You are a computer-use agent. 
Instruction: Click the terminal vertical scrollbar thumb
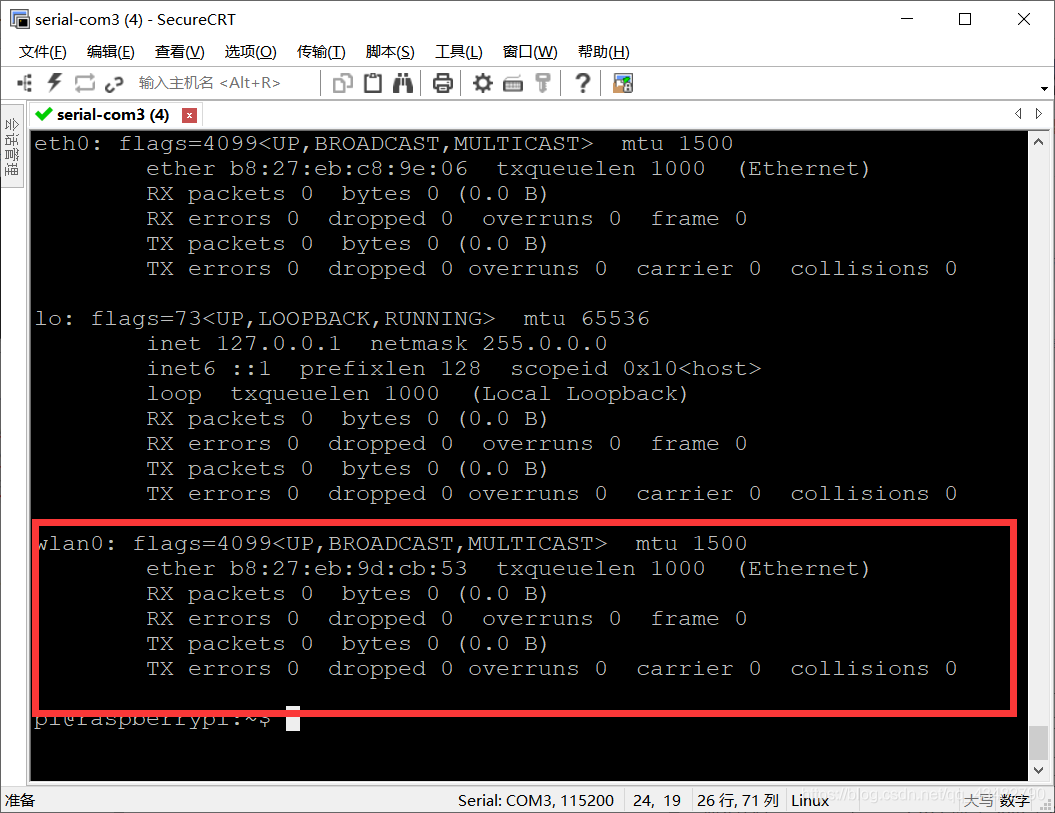tap(1038, 742)
